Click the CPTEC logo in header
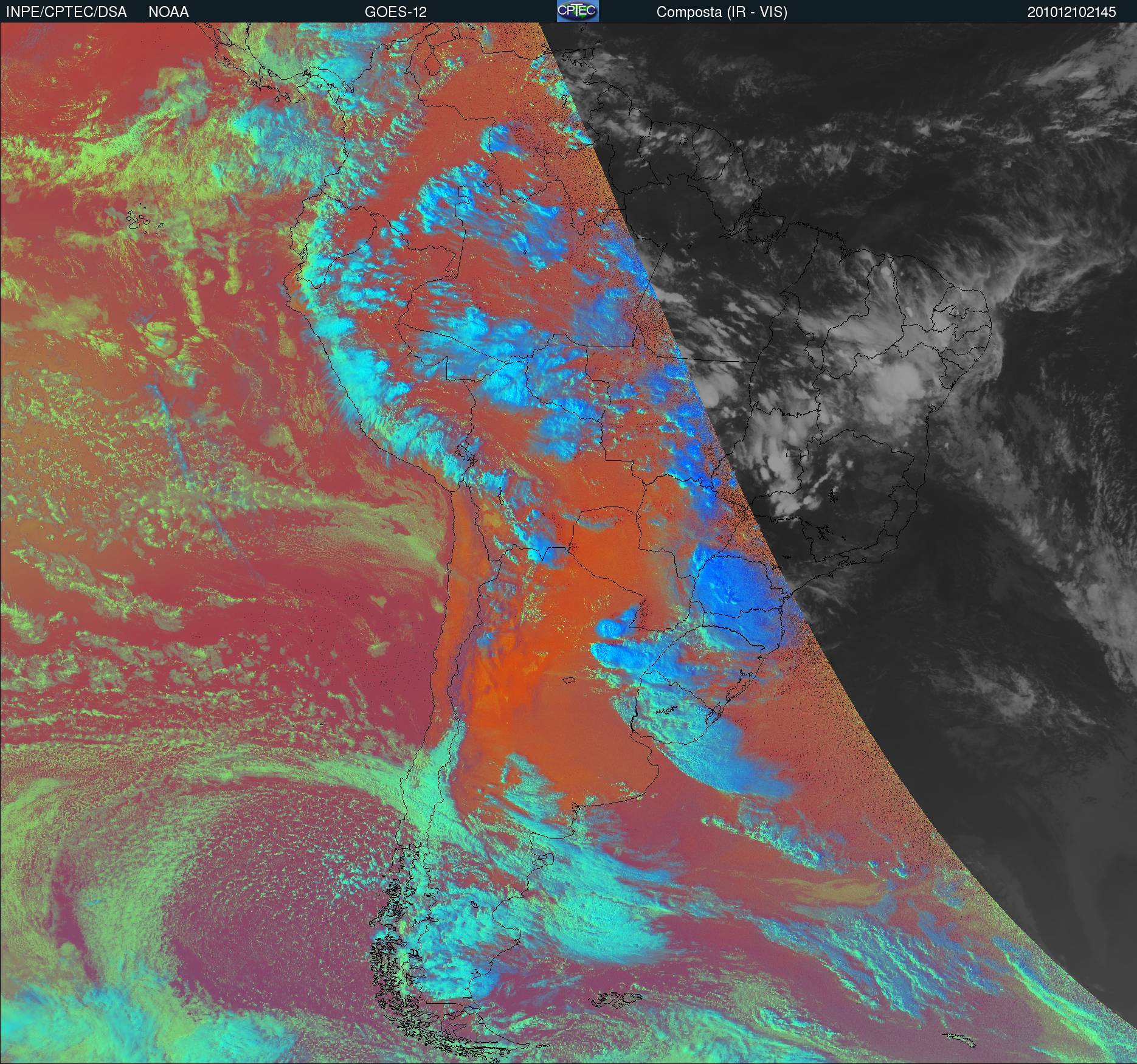This screenshot has width=1137, height=1064. tap(578, 11)
